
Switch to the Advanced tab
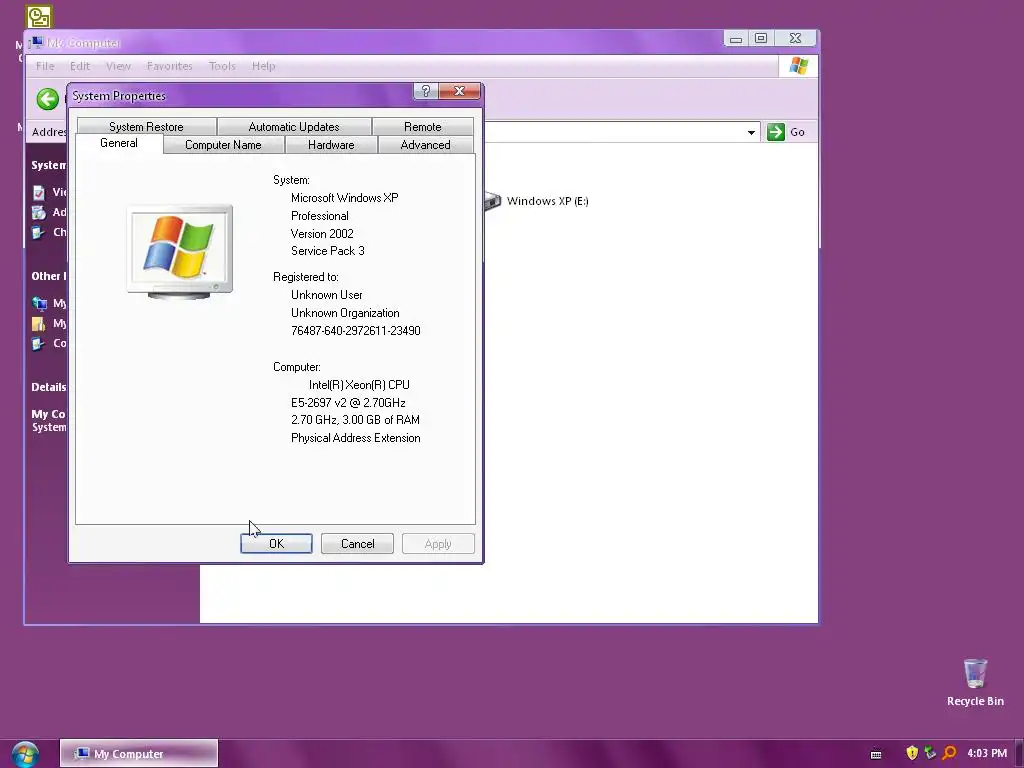[425, 145]
